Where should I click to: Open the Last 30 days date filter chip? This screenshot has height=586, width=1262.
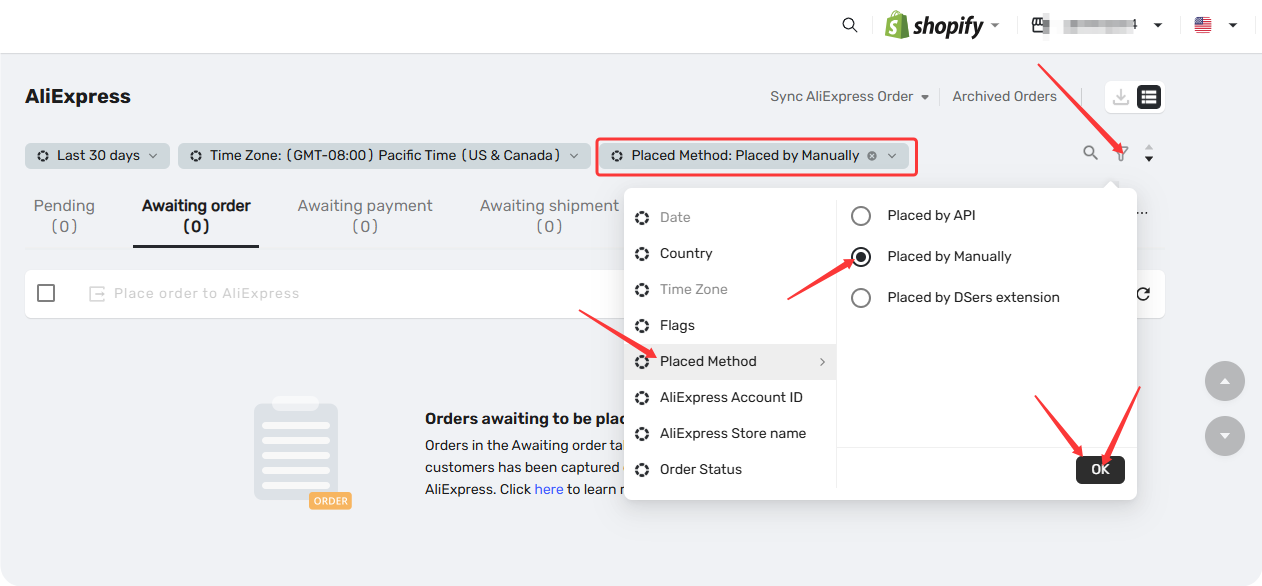click(97, 156)
